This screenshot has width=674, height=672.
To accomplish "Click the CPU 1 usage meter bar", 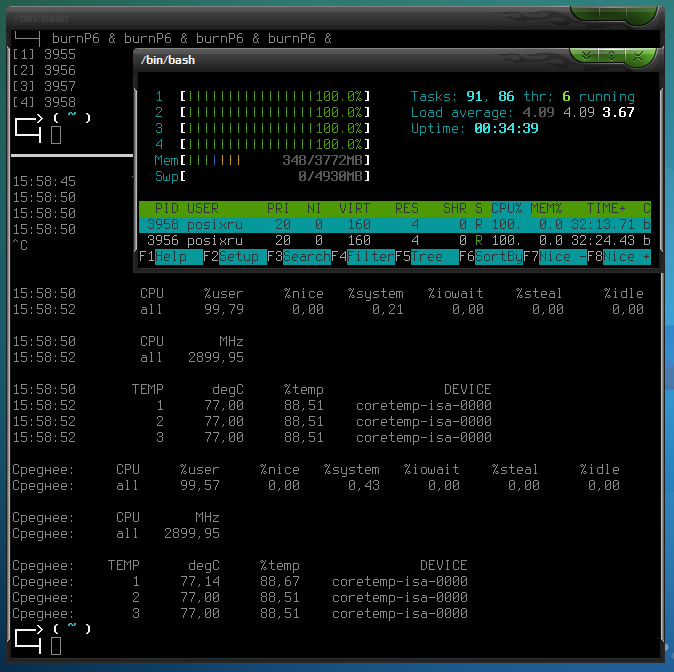I will [x=275, y=96].
